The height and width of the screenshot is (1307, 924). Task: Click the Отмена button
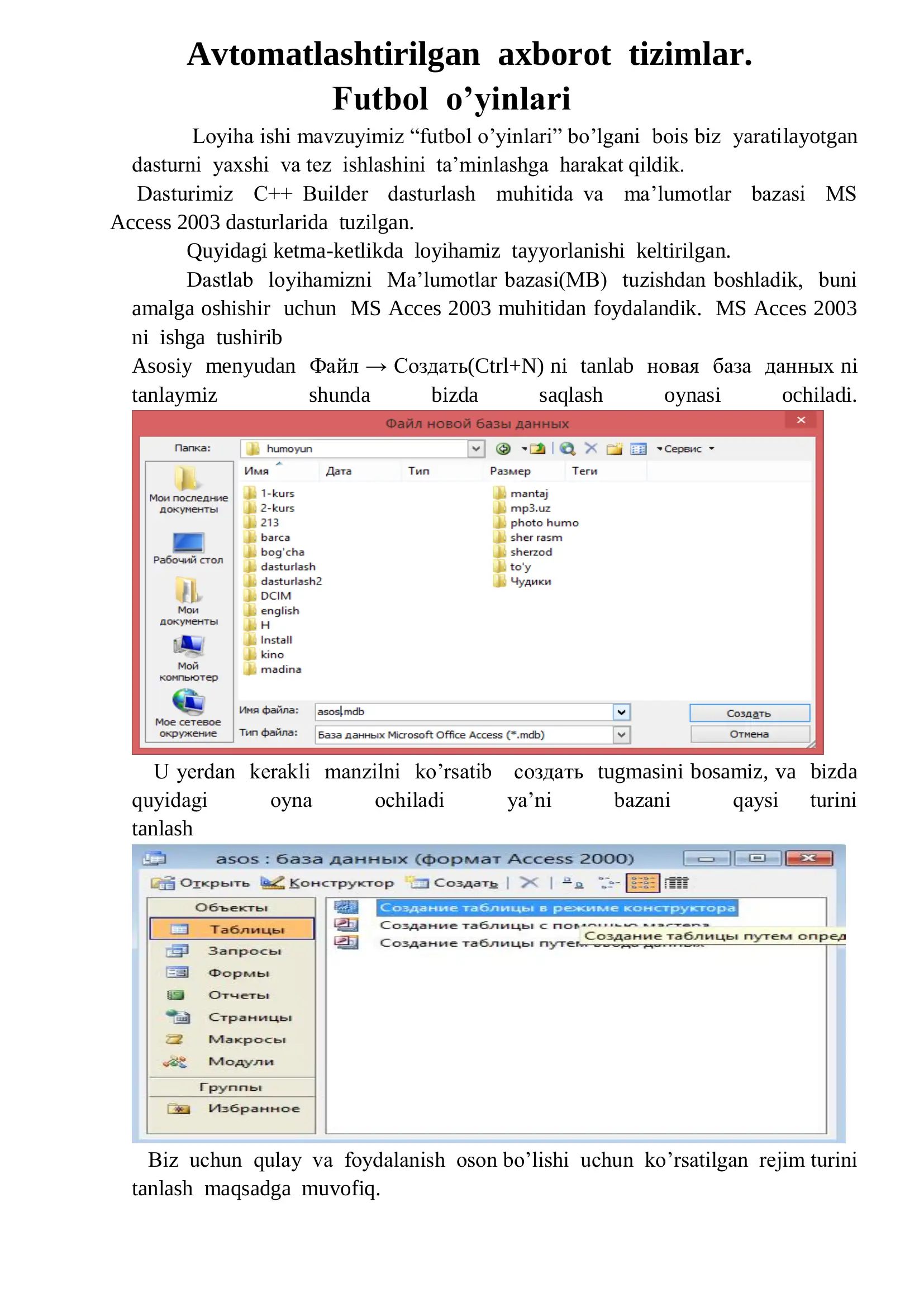click(749, 734)
